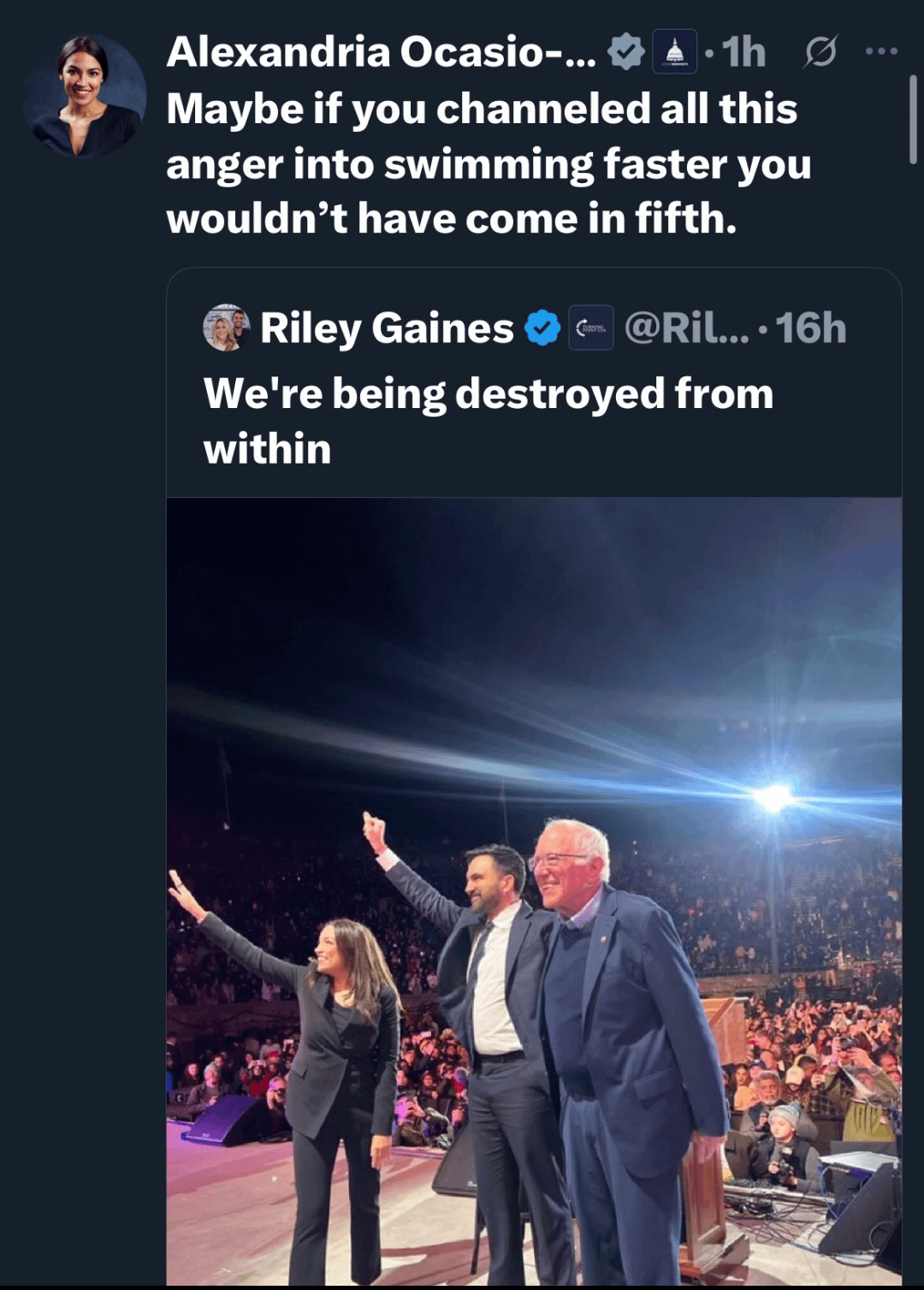The image size is (924, 1290).
Task: Click the Turning Point USA affiliation badge
Action: 591,328
